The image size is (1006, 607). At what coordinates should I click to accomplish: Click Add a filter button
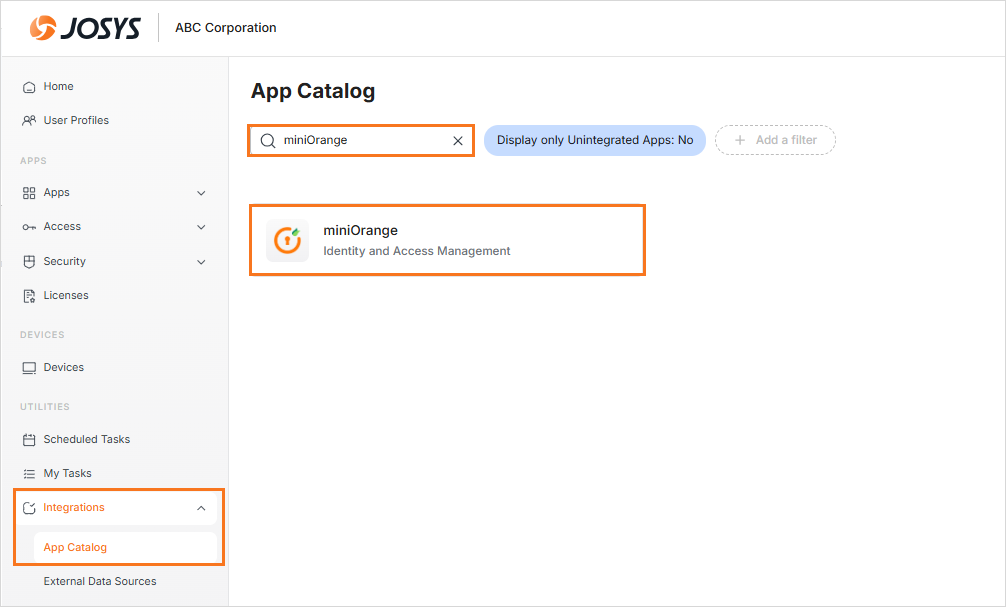tap(775, 140)
